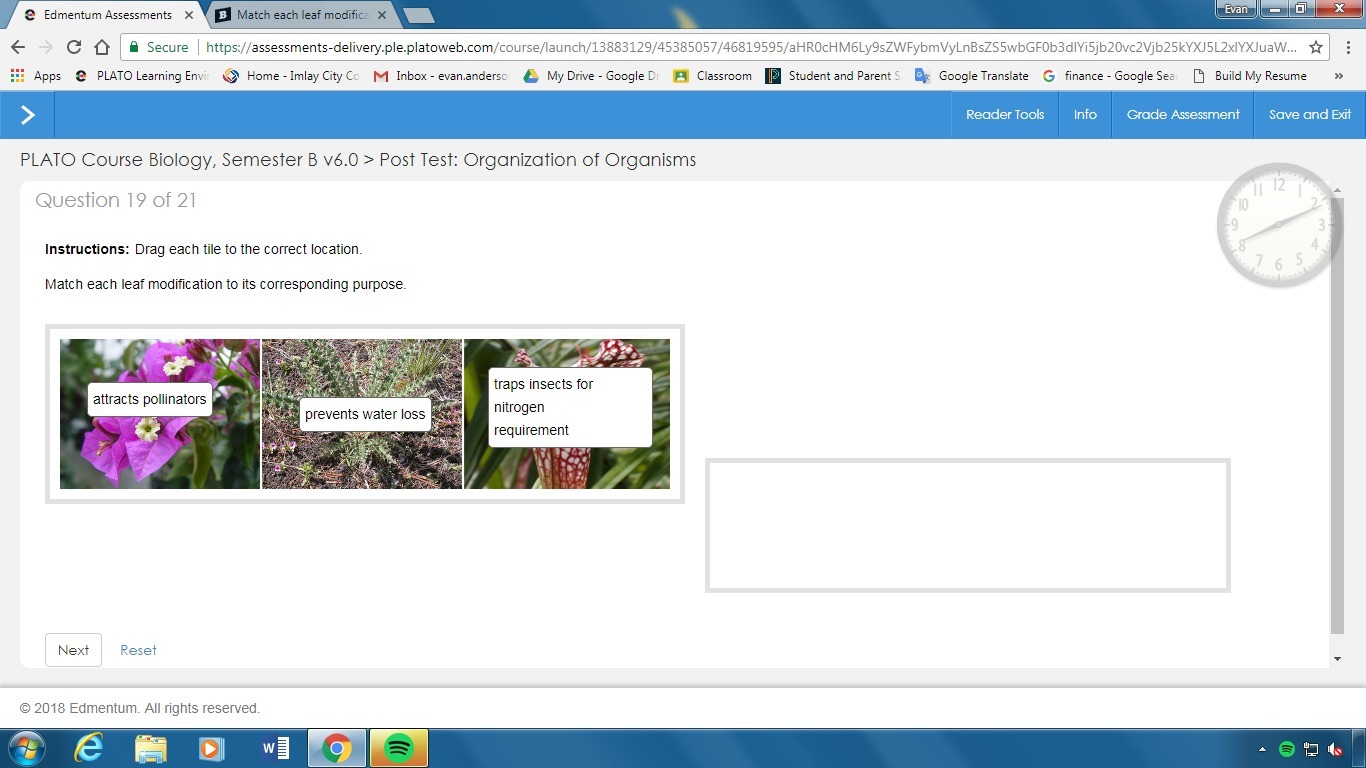This screenshot has width=1366, height=768.
Task: Open File Explorer from the taskbar
Action: coord(151,748)
